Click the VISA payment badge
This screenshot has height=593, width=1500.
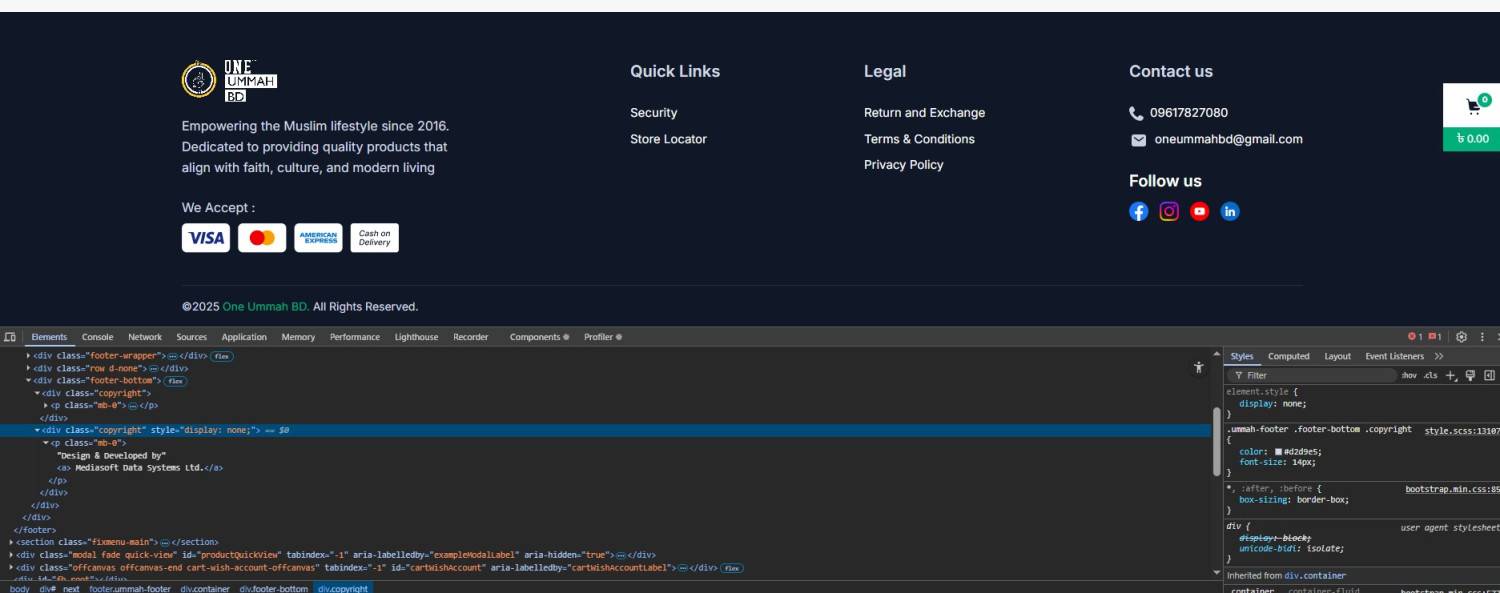(206, 238)
